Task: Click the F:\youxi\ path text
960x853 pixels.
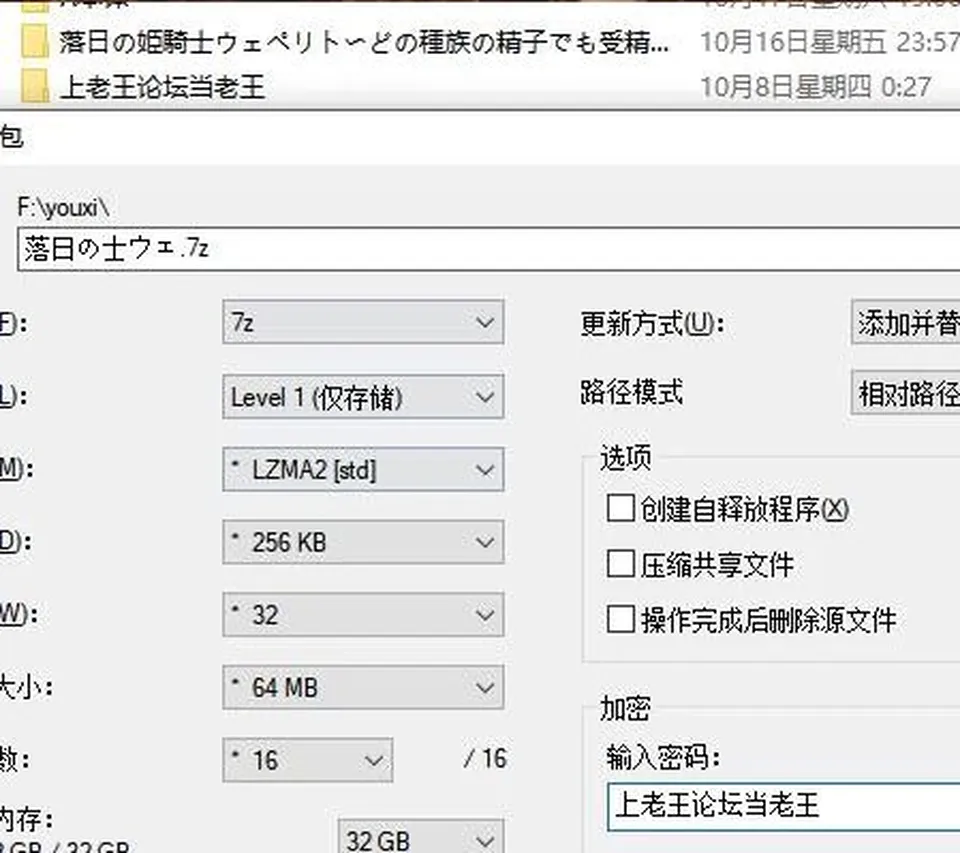Action: click(x=64, y=208)
